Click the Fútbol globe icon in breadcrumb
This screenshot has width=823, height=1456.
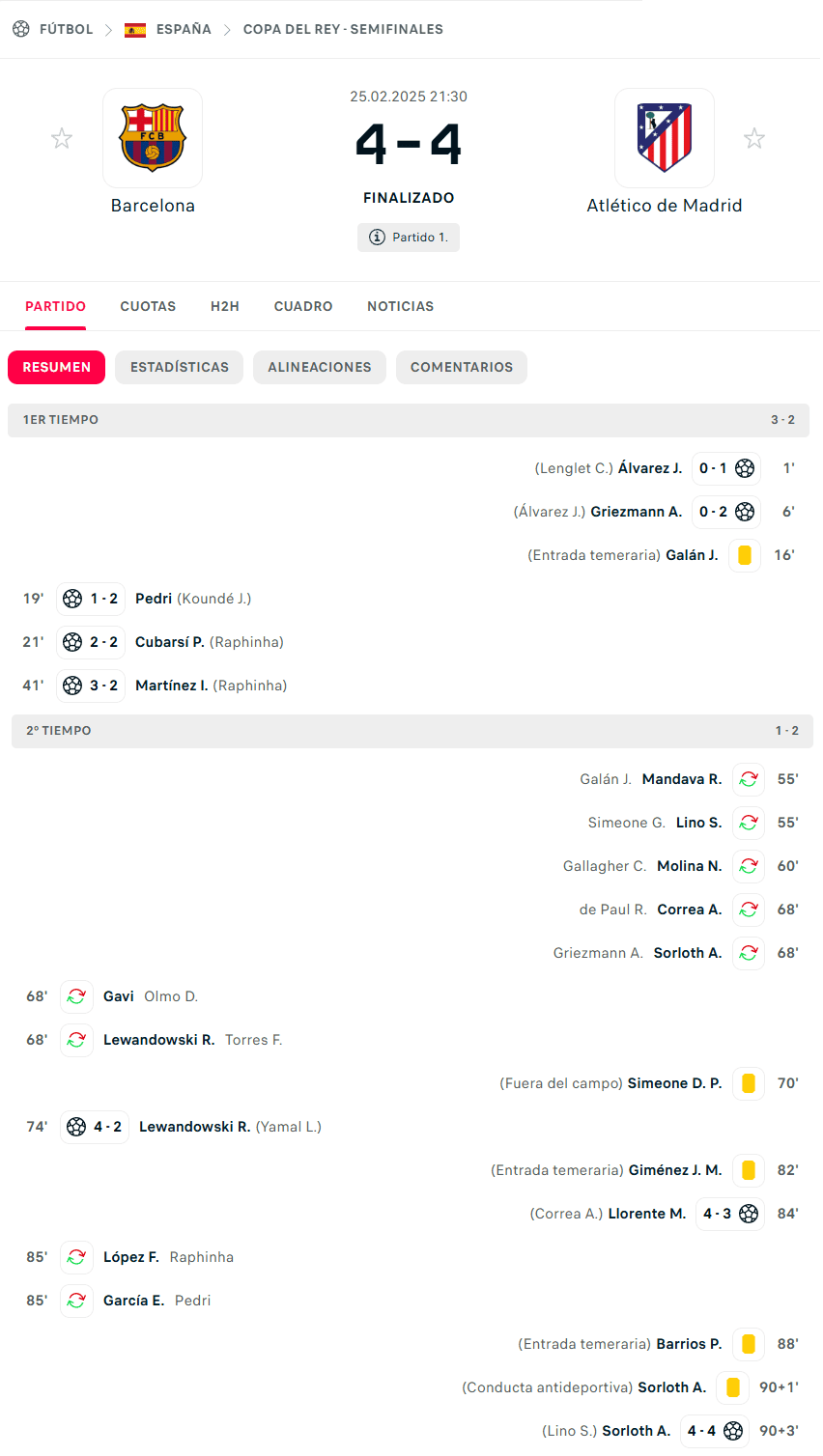[20, 29]
